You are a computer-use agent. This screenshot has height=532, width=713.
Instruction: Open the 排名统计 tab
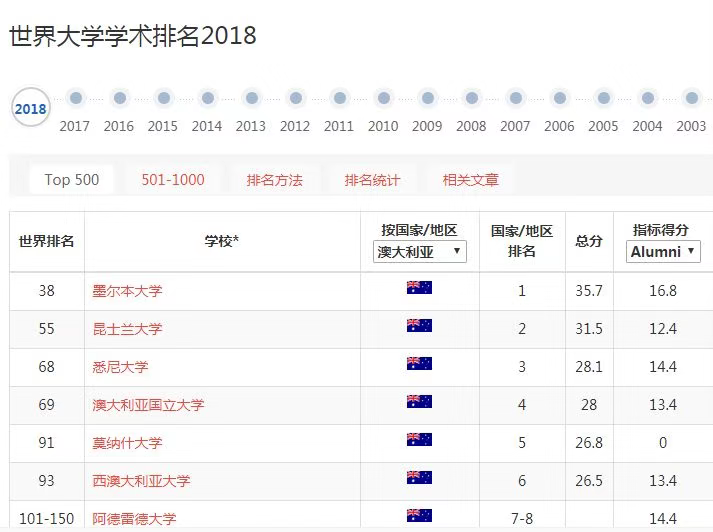pos(372,180)
